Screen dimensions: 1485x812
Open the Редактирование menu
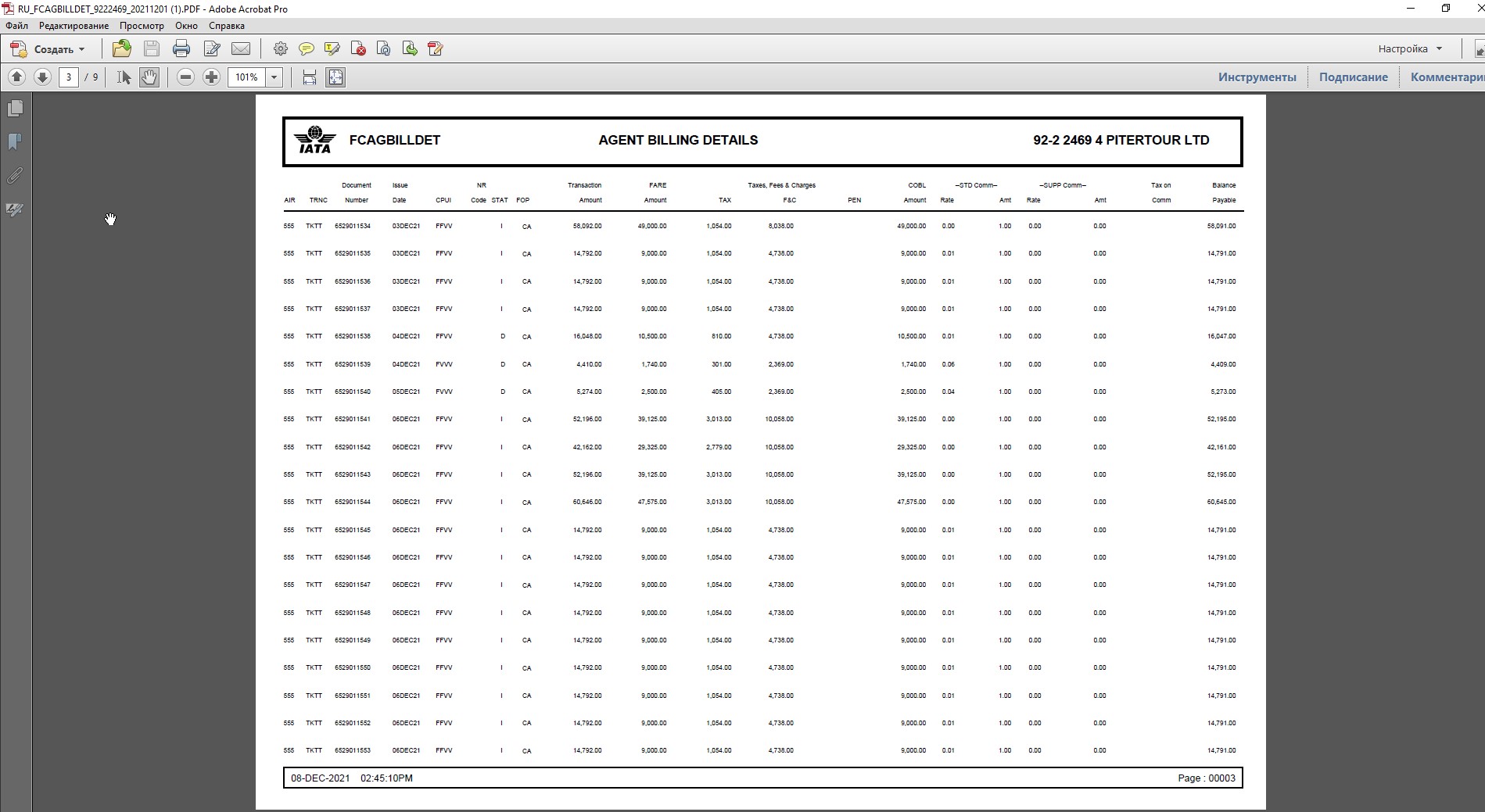(74, 26)
